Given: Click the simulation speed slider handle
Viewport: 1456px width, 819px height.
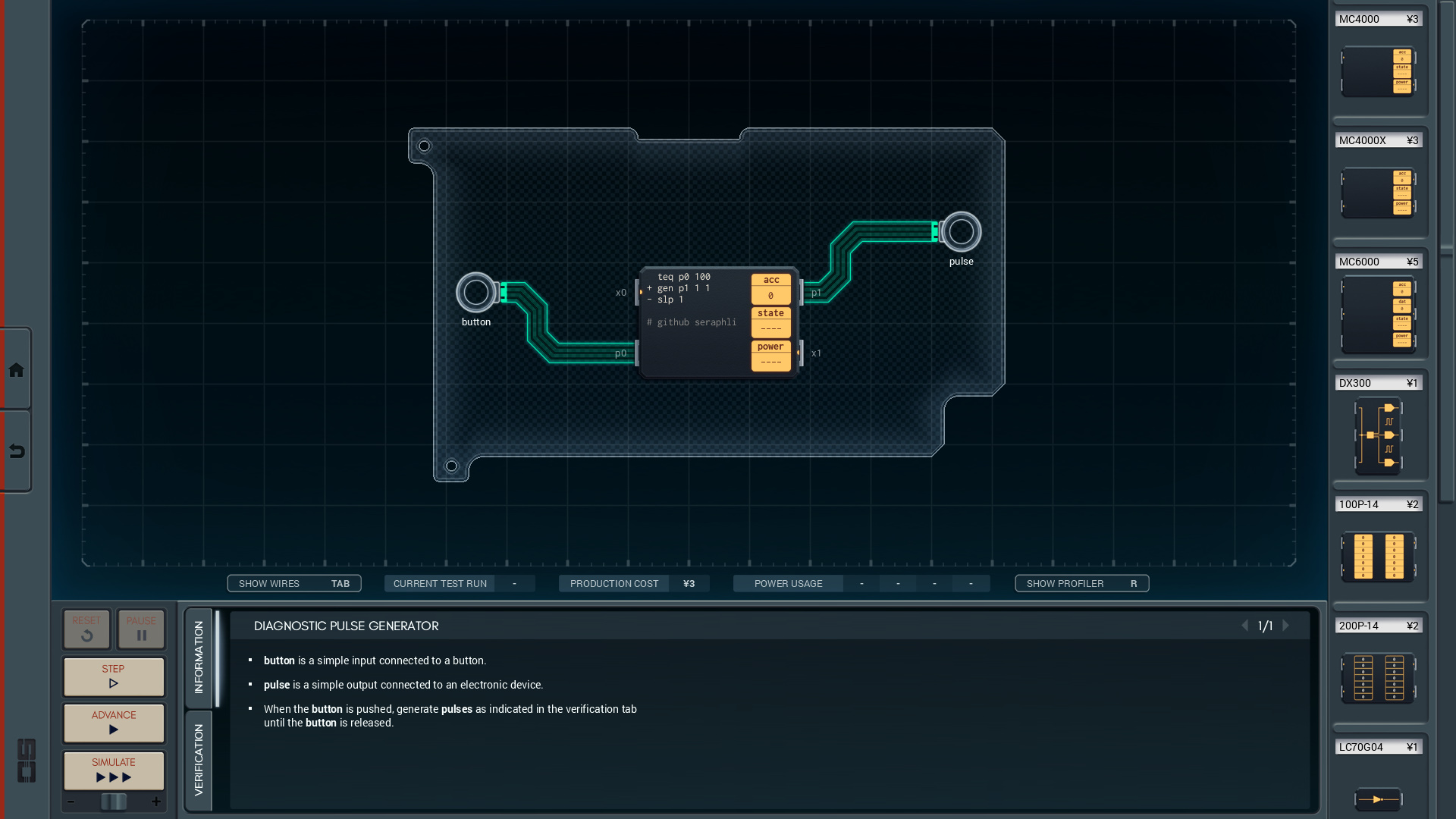Looking at the screenshot, I should 114,802.
